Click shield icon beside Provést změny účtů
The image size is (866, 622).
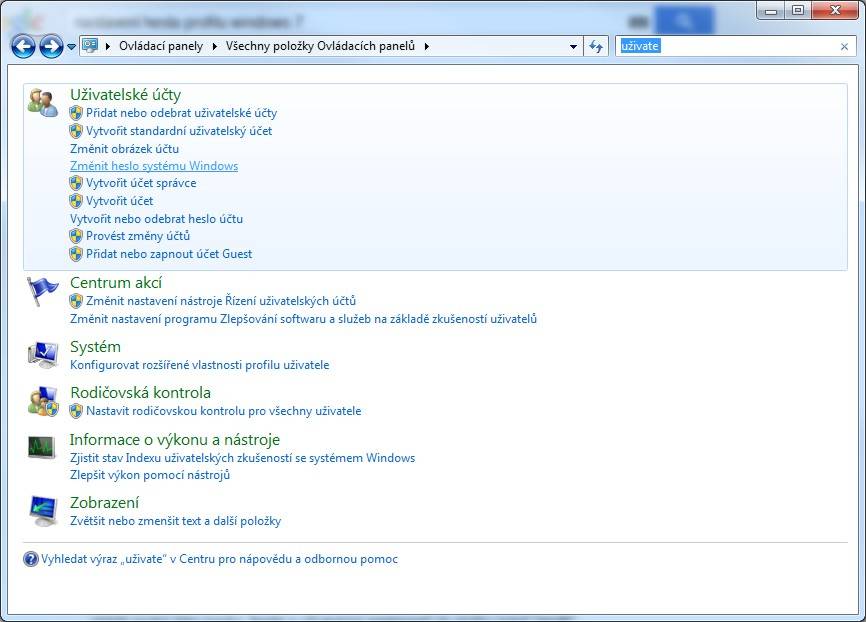tap(76, 236)
